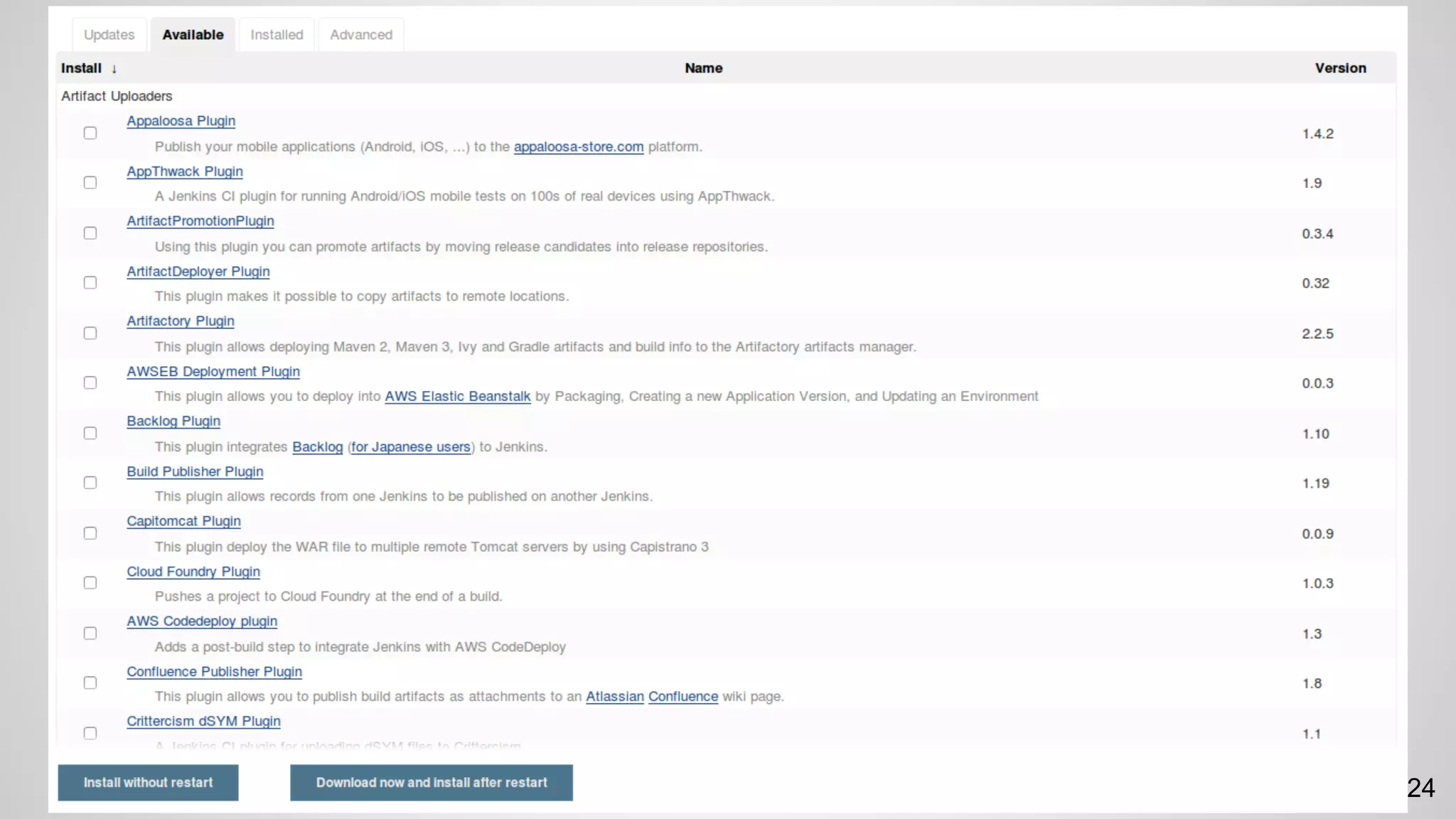Click the Install column sort arrow
1456x819 pixels.
pos(114,69)
